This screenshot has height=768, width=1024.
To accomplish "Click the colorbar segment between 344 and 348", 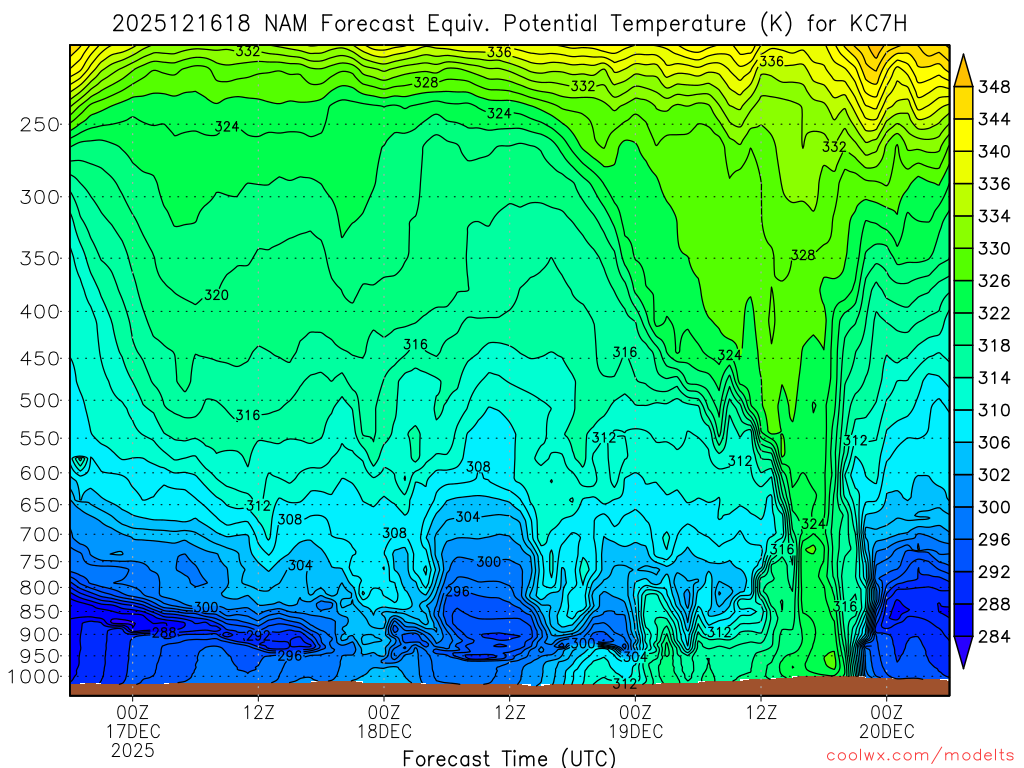I will click(x=963, y=103).
